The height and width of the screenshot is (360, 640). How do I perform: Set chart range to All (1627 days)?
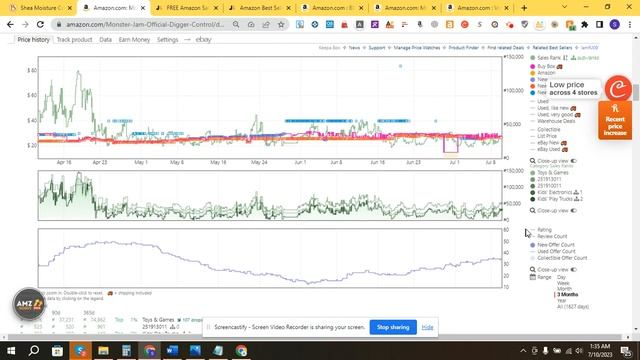coord(573,307)
